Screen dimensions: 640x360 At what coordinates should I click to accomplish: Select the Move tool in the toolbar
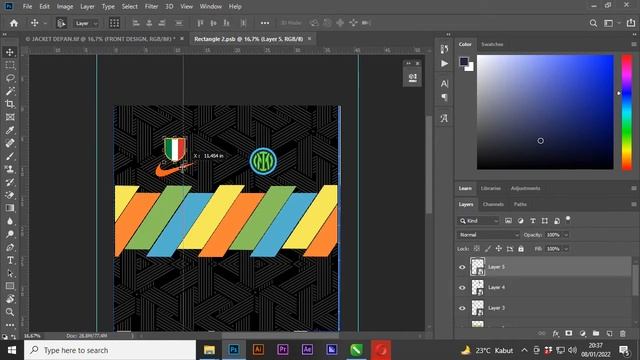[x=10, y=52]
